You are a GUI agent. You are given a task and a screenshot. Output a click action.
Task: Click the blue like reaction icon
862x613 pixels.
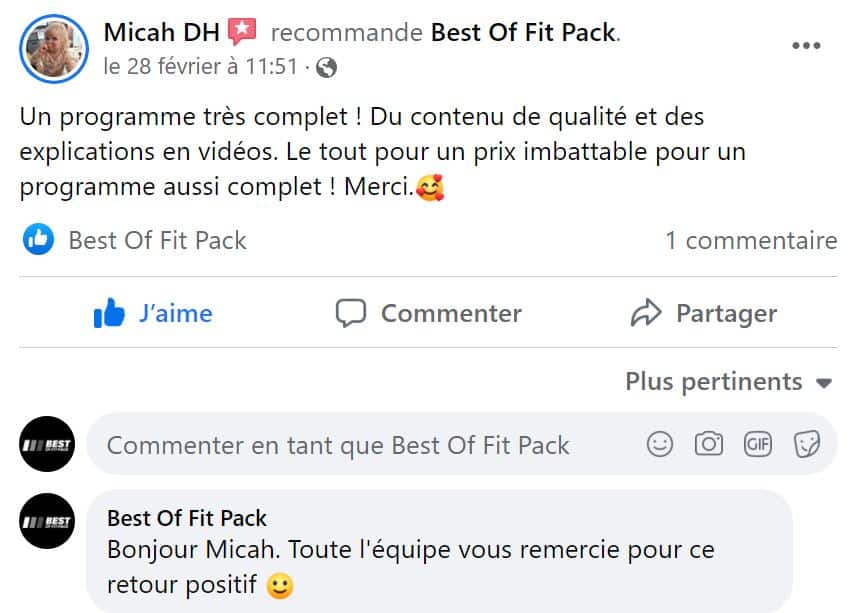[38, 240]
